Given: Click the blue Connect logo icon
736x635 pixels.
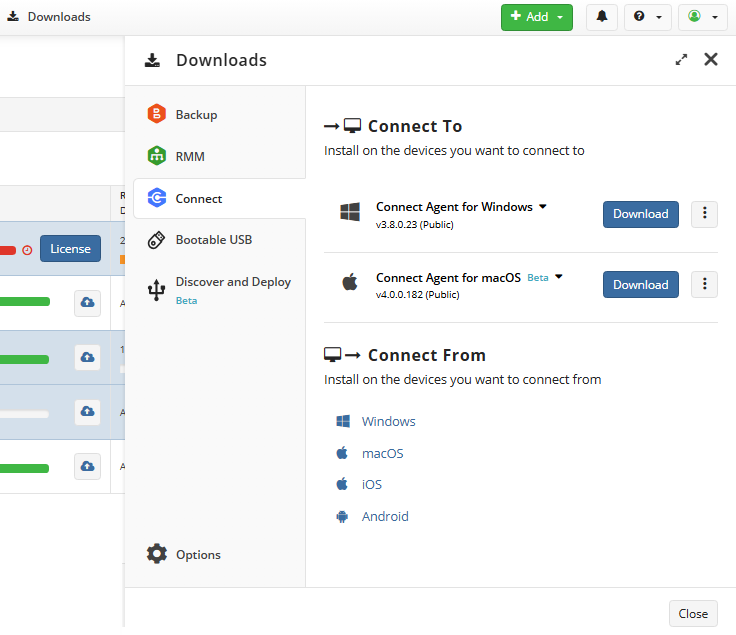Looking at the screenshot, I should 157,198.
